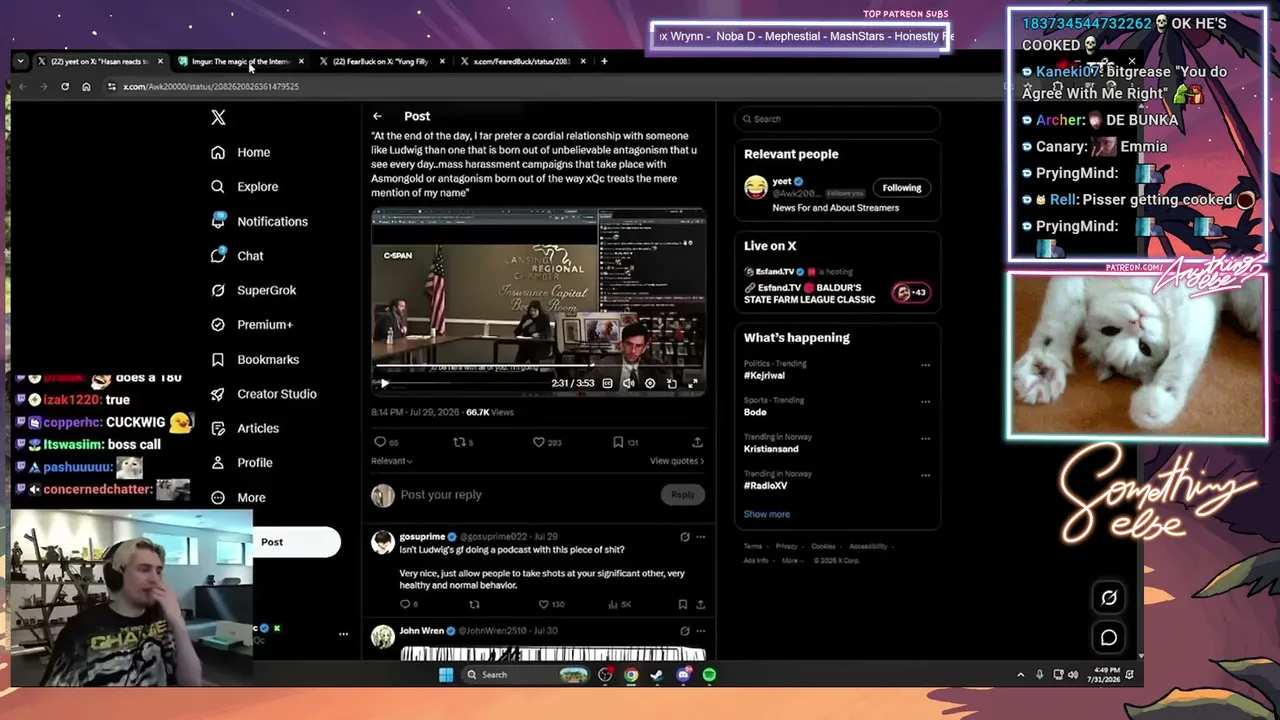Switch to the FearBuck "Yung Filly" tab

[380, 61]
